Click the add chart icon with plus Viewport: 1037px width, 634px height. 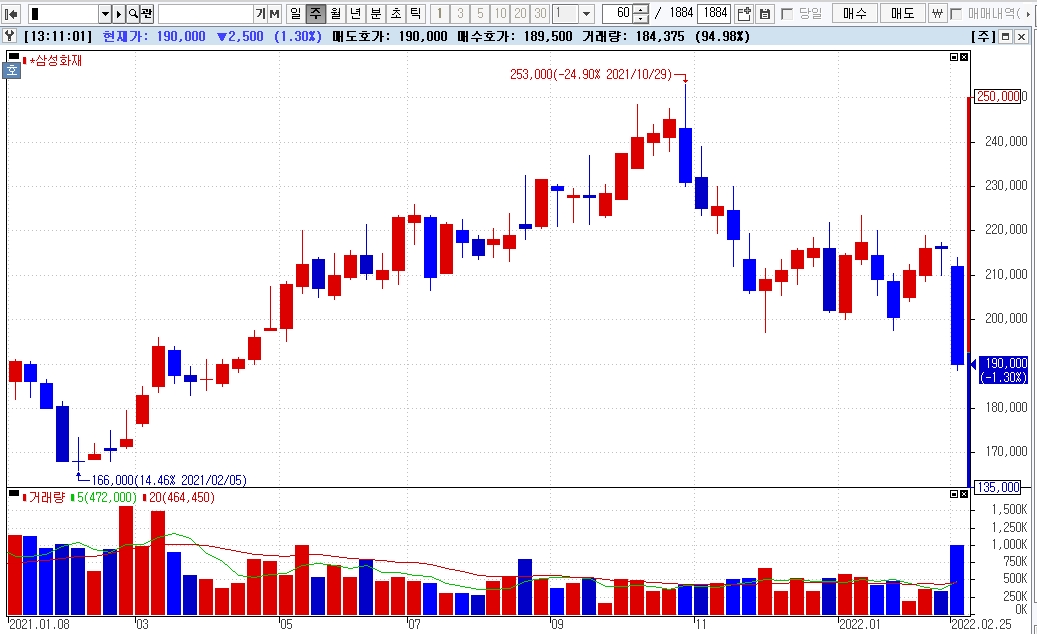(x=743, y=14)
